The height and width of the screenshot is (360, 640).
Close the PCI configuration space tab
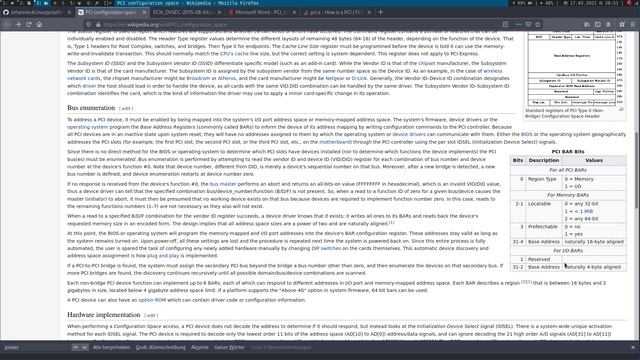(x=144, y=13)
